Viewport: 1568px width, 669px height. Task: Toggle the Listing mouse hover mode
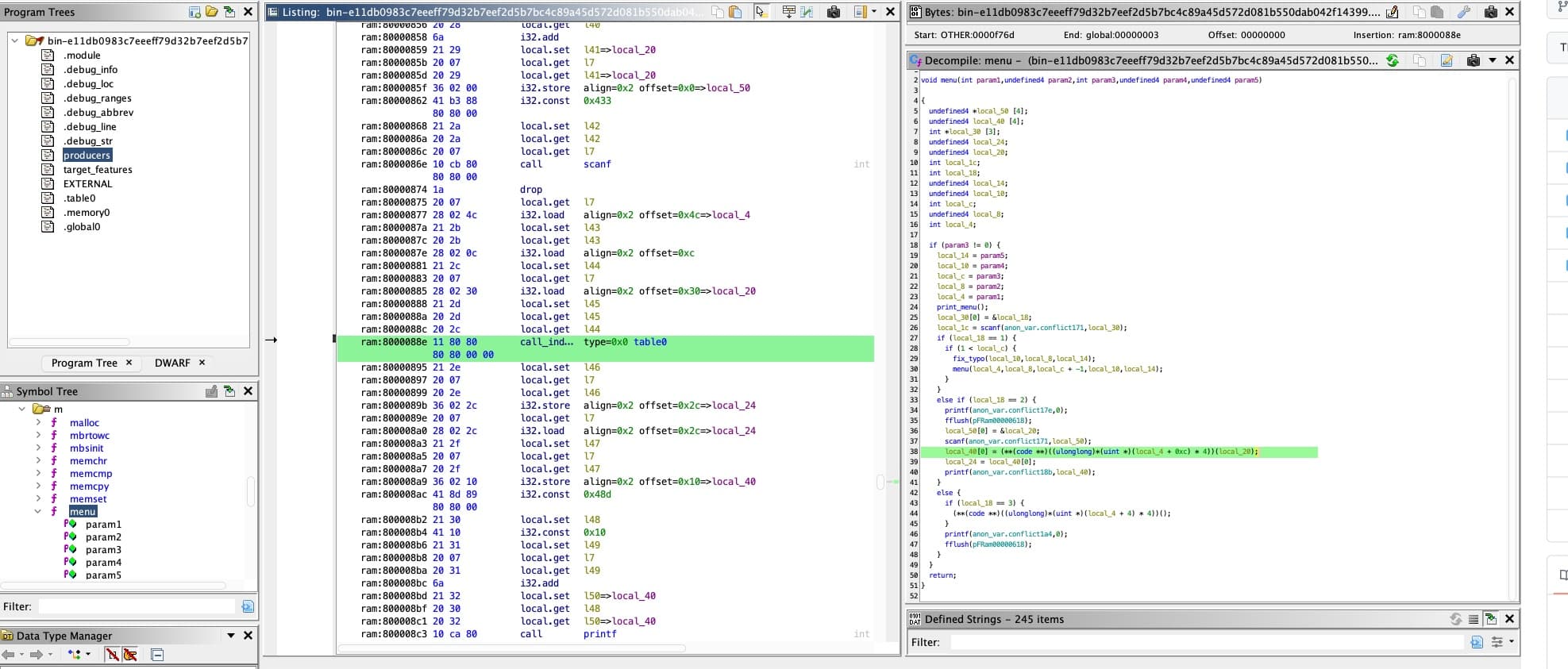pos(761,12)
